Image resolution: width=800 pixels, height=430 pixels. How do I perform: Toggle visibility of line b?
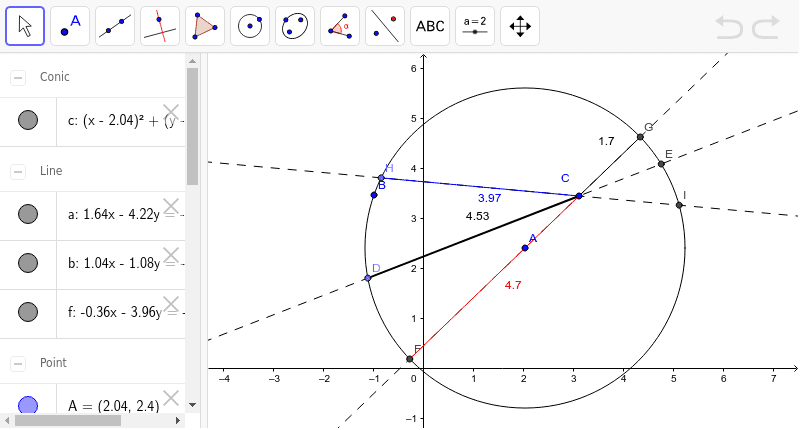[28, 263]
